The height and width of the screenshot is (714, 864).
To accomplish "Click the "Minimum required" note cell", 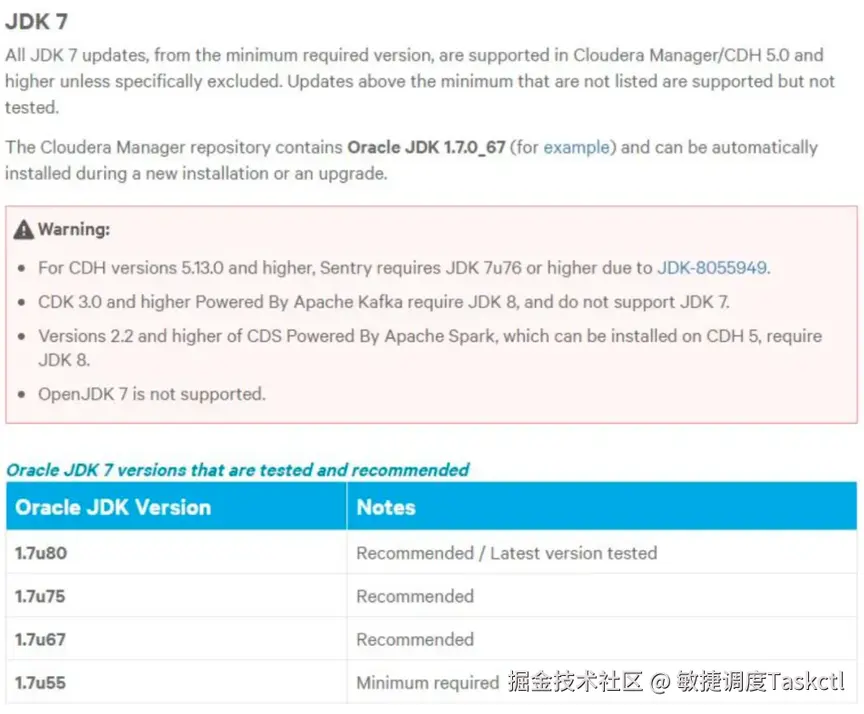I will pyautogui.click(x=427, y=683).
